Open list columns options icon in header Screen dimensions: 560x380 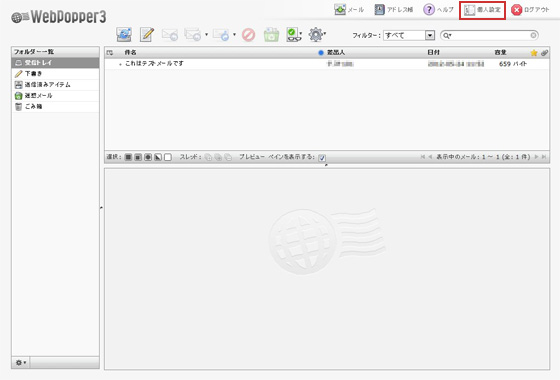point(110,52)
